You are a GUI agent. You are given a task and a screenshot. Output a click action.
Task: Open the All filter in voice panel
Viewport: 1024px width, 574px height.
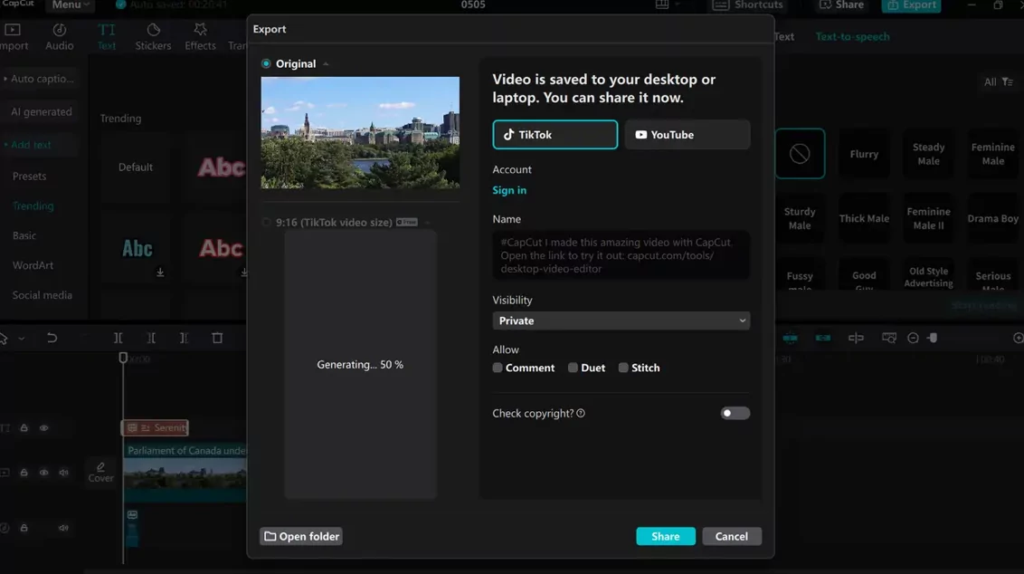[x=998, y=82]
